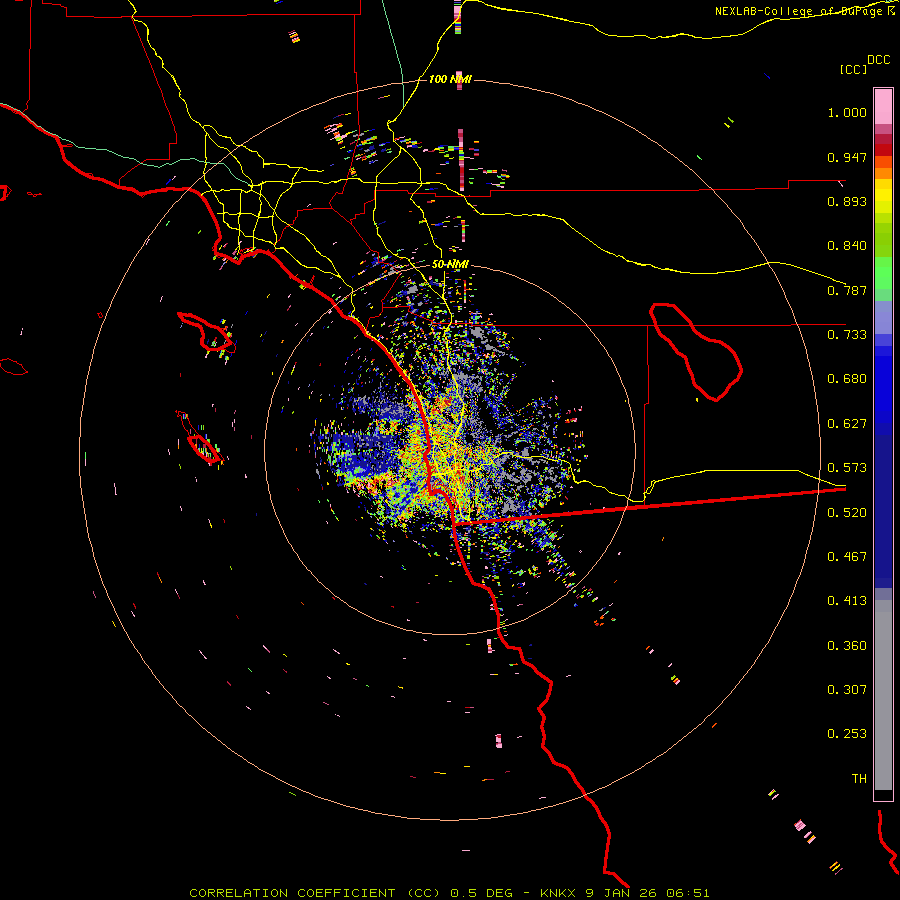Viewport: 900px width, 900px height.
Task: Pick the pink segment atop the color bar
Action: (883, 107)
